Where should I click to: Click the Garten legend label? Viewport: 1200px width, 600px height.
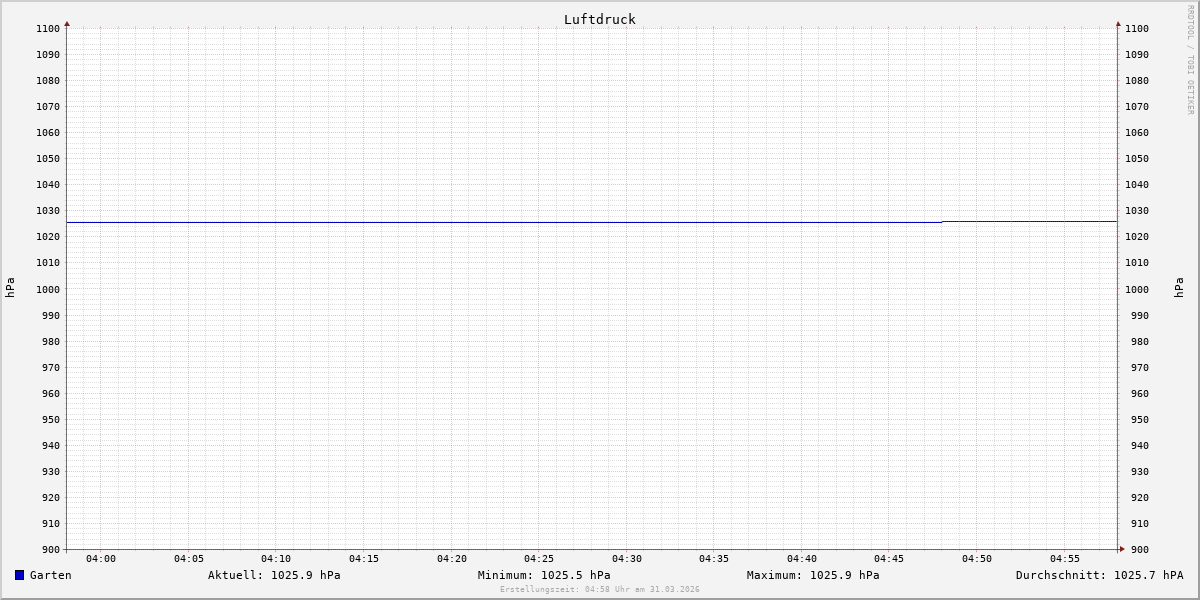click(x=50, y=575)
